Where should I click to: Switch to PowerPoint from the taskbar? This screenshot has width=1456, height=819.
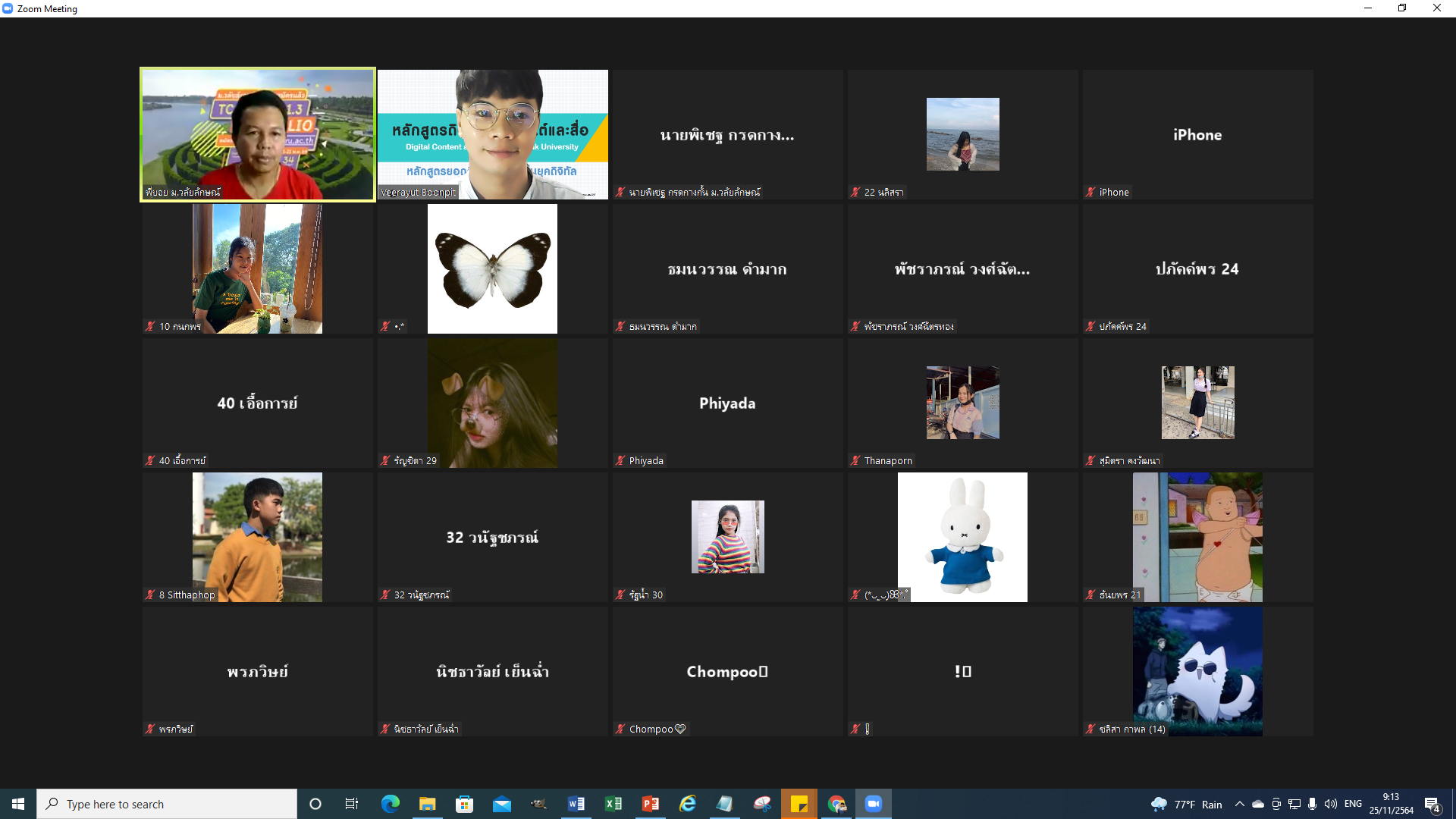click(x=651, y=804)
